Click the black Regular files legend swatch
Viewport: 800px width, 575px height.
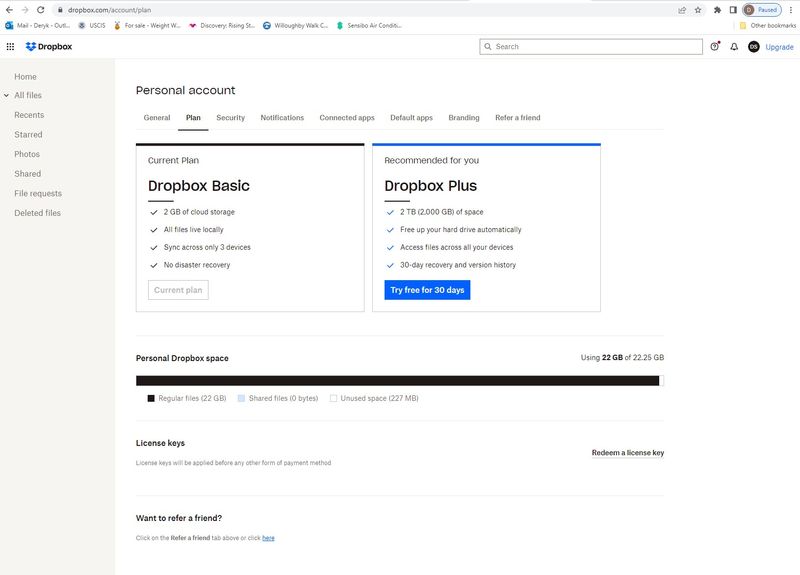point(151,398)
